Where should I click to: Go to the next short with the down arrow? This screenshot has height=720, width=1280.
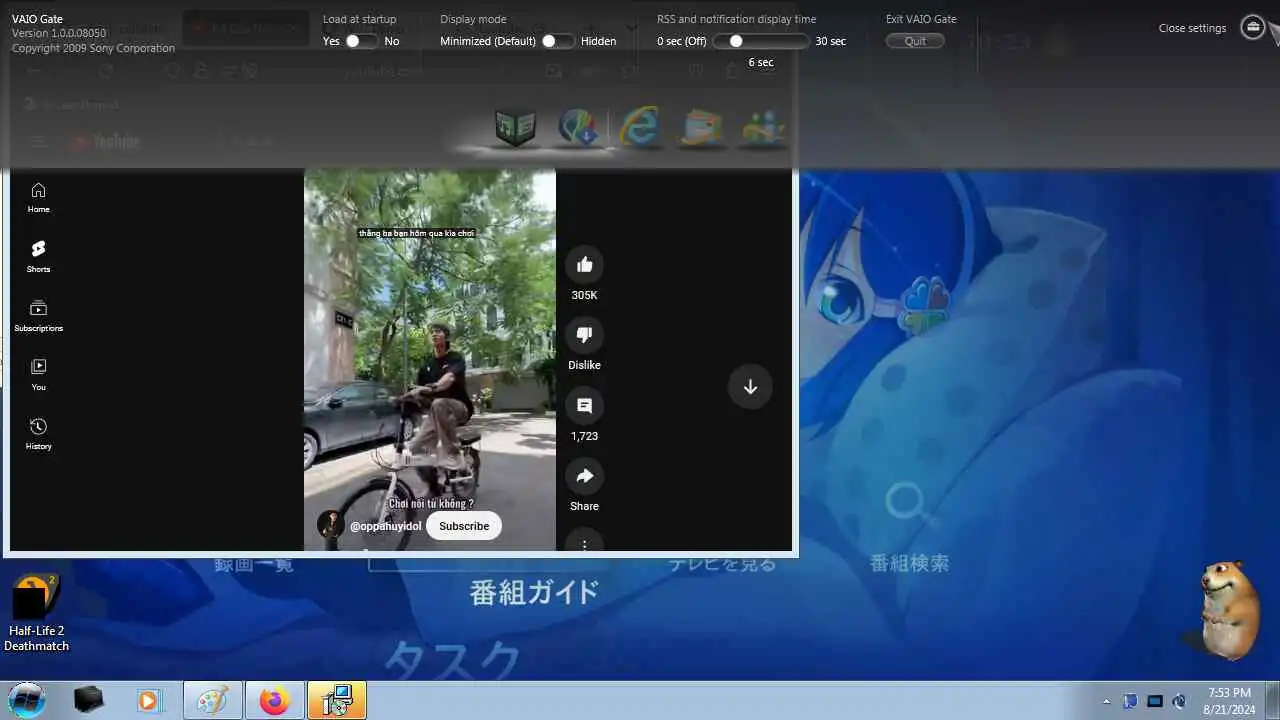[750, 387]
